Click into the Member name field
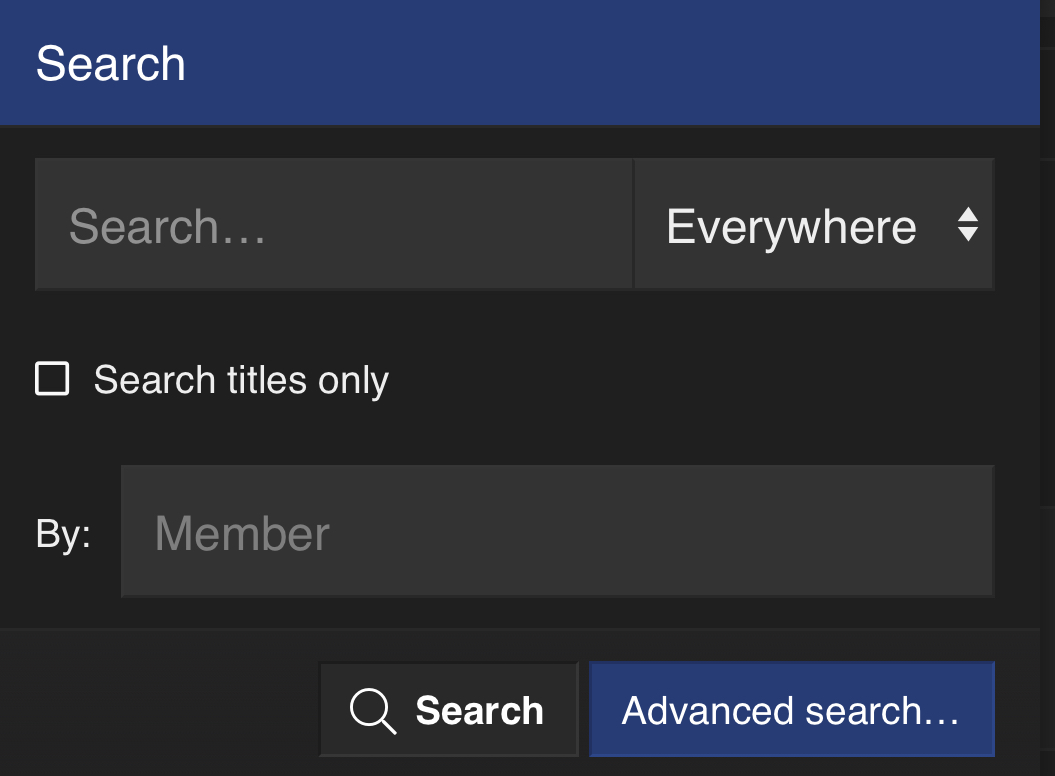This screenshot has height=776, width=1055. tap(557, 532)
